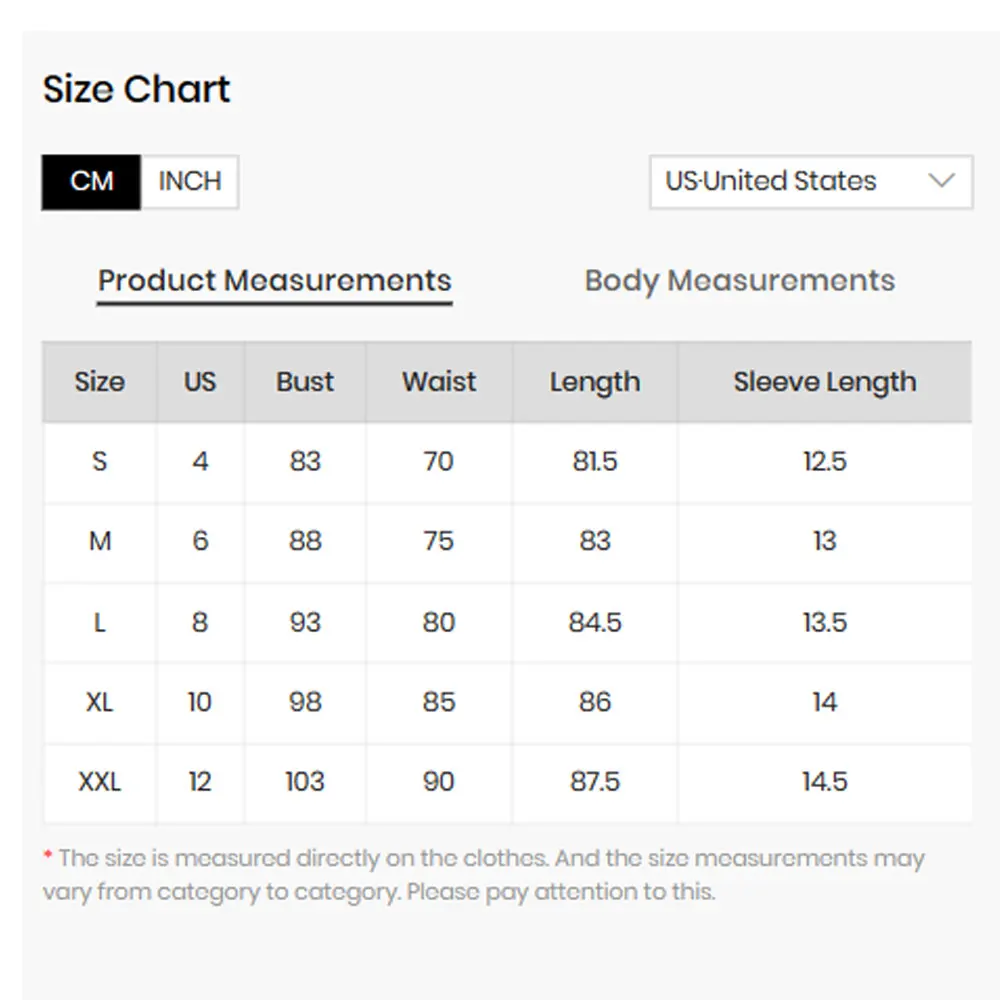
Task: Select the S size row label
Action: pyautogui.click(x=99, y=461)
